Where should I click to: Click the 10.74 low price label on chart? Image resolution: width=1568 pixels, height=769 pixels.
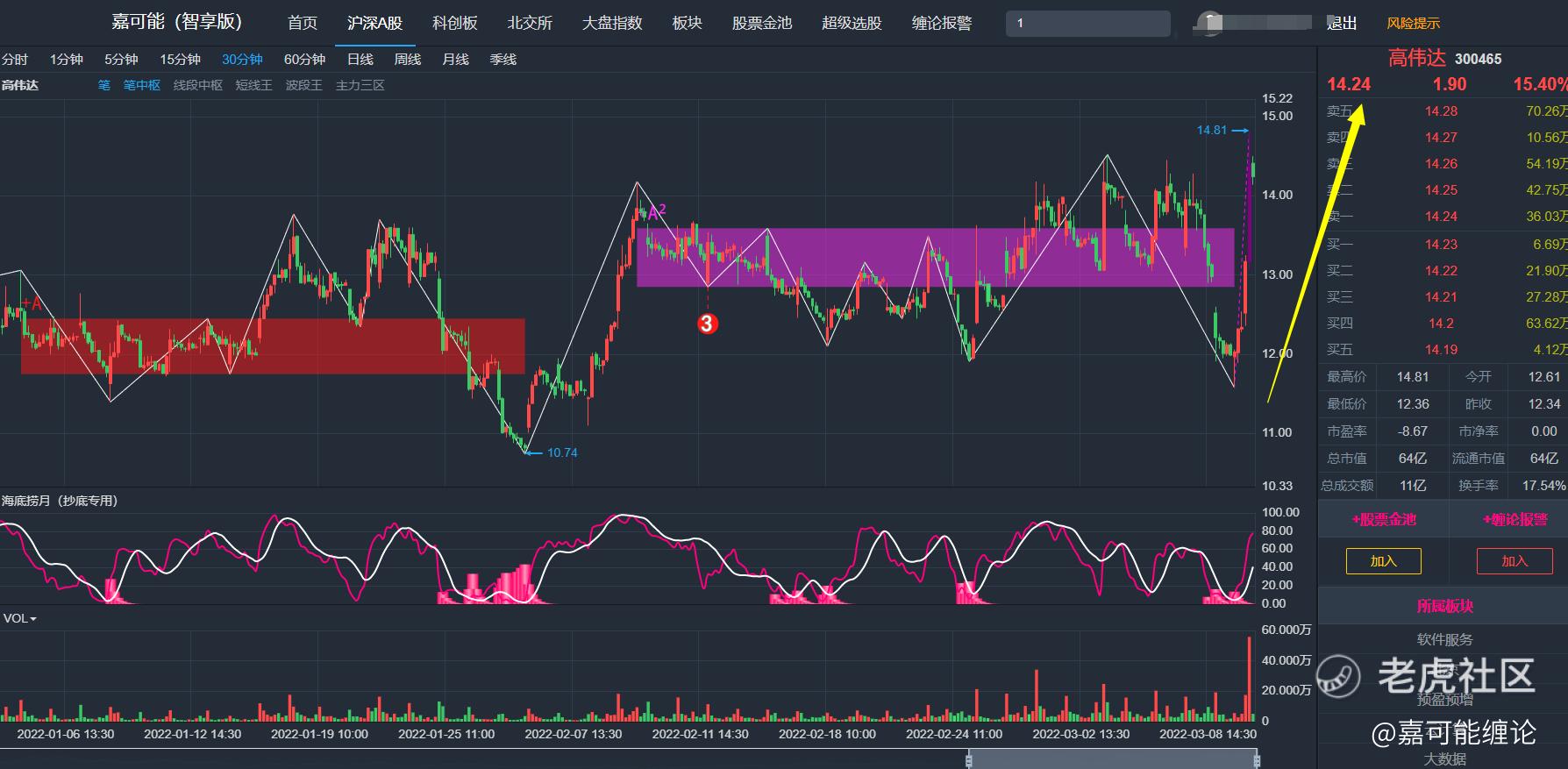[x=562, y=452]
